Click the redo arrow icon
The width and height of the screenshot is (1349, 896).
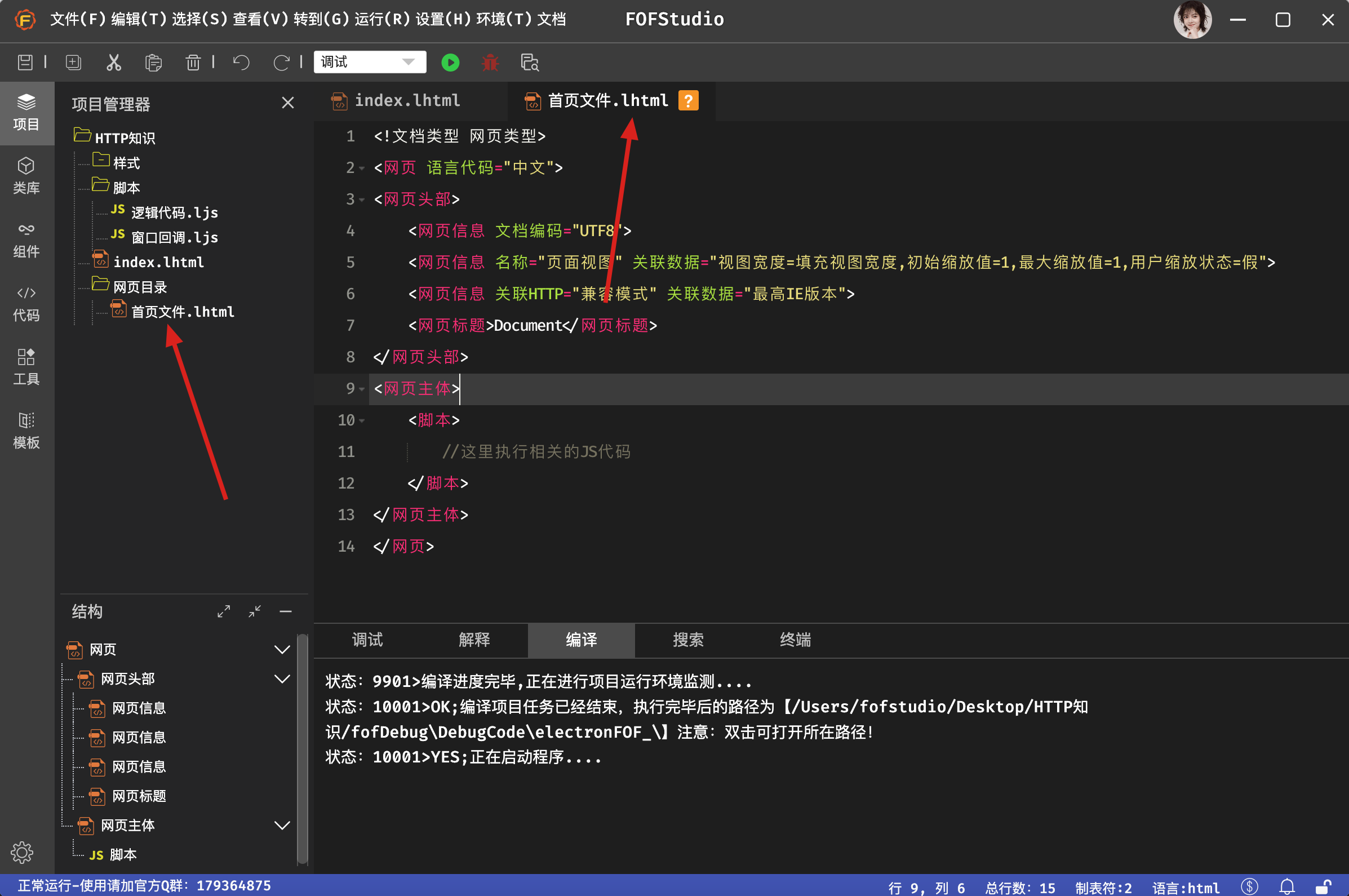(281, 63)
